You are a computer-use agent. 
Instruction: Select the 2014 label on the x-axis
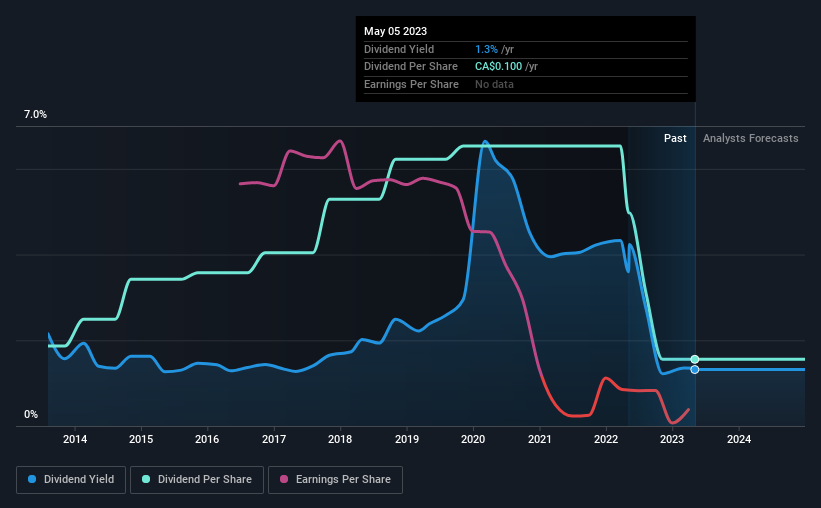tap(75, 439)
